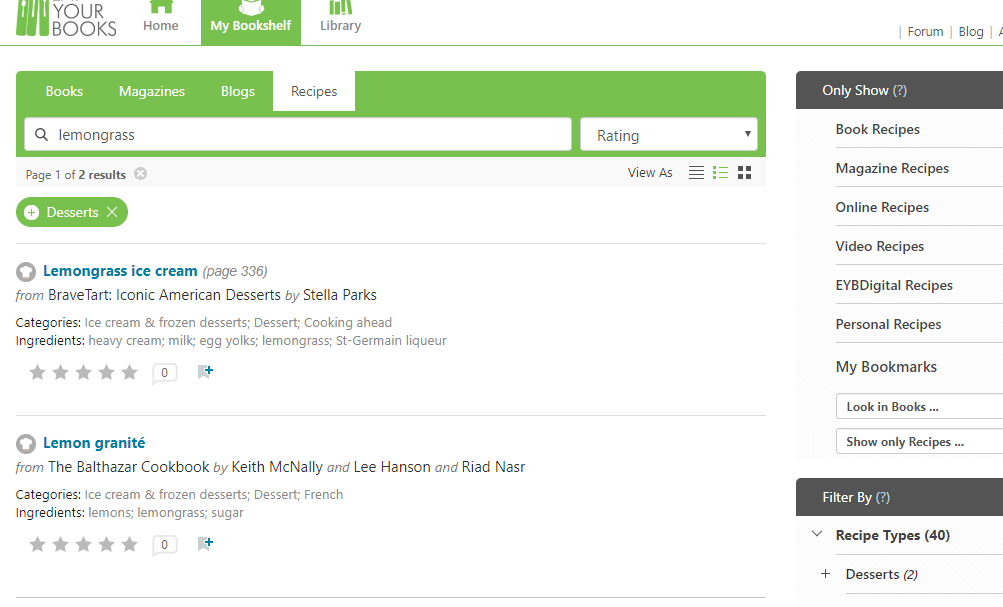Open the Lemon granité recipe link
The width and height of the screenshot is (1003, 607).
(94, 443)
